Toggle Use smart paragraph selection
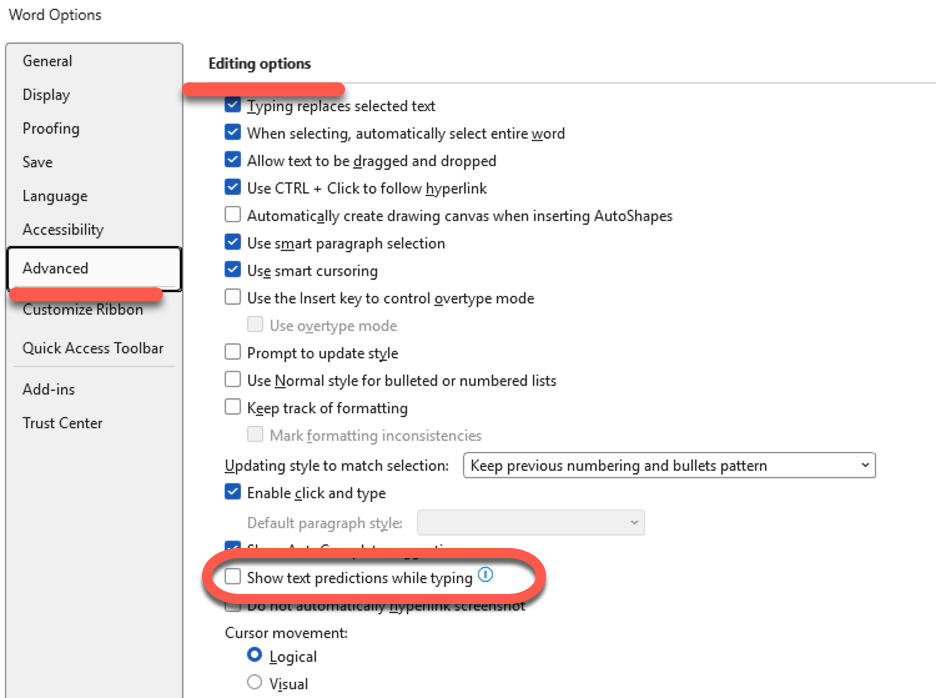 tap(233, 242)
